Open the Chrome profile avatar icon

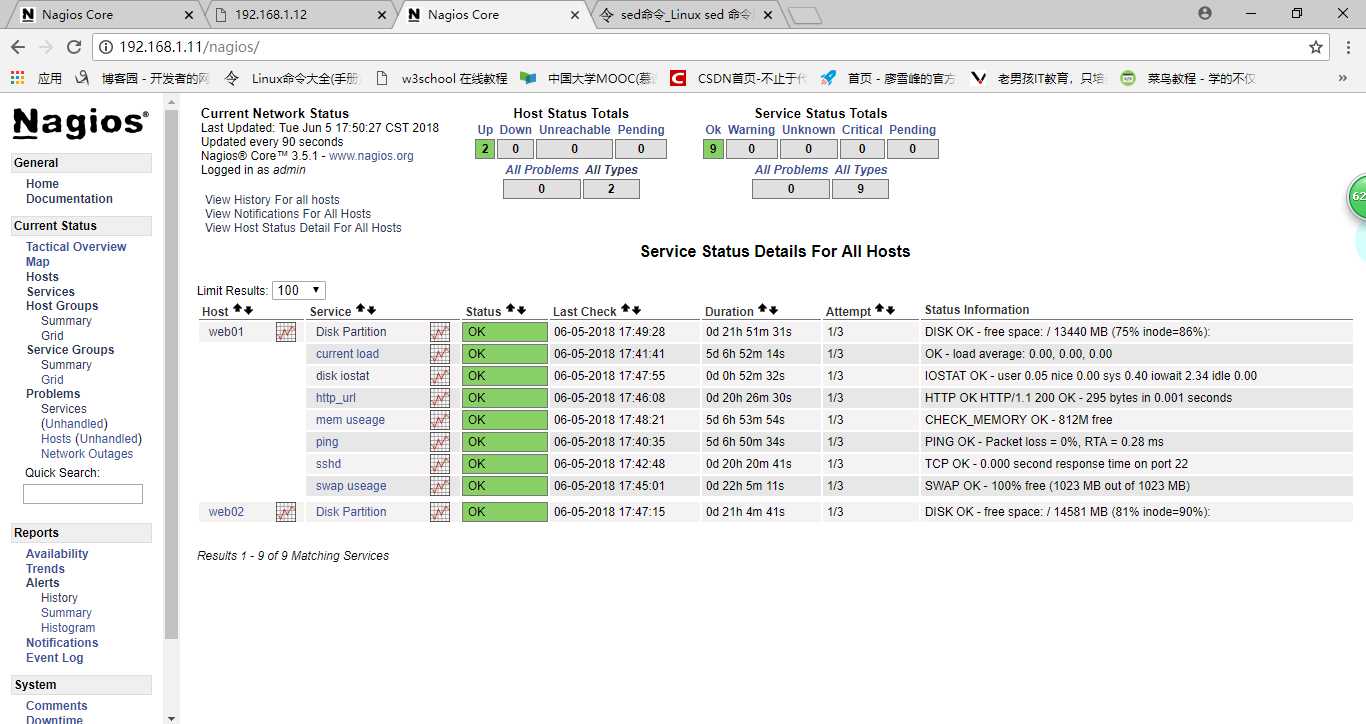[x=1205, y=13]
